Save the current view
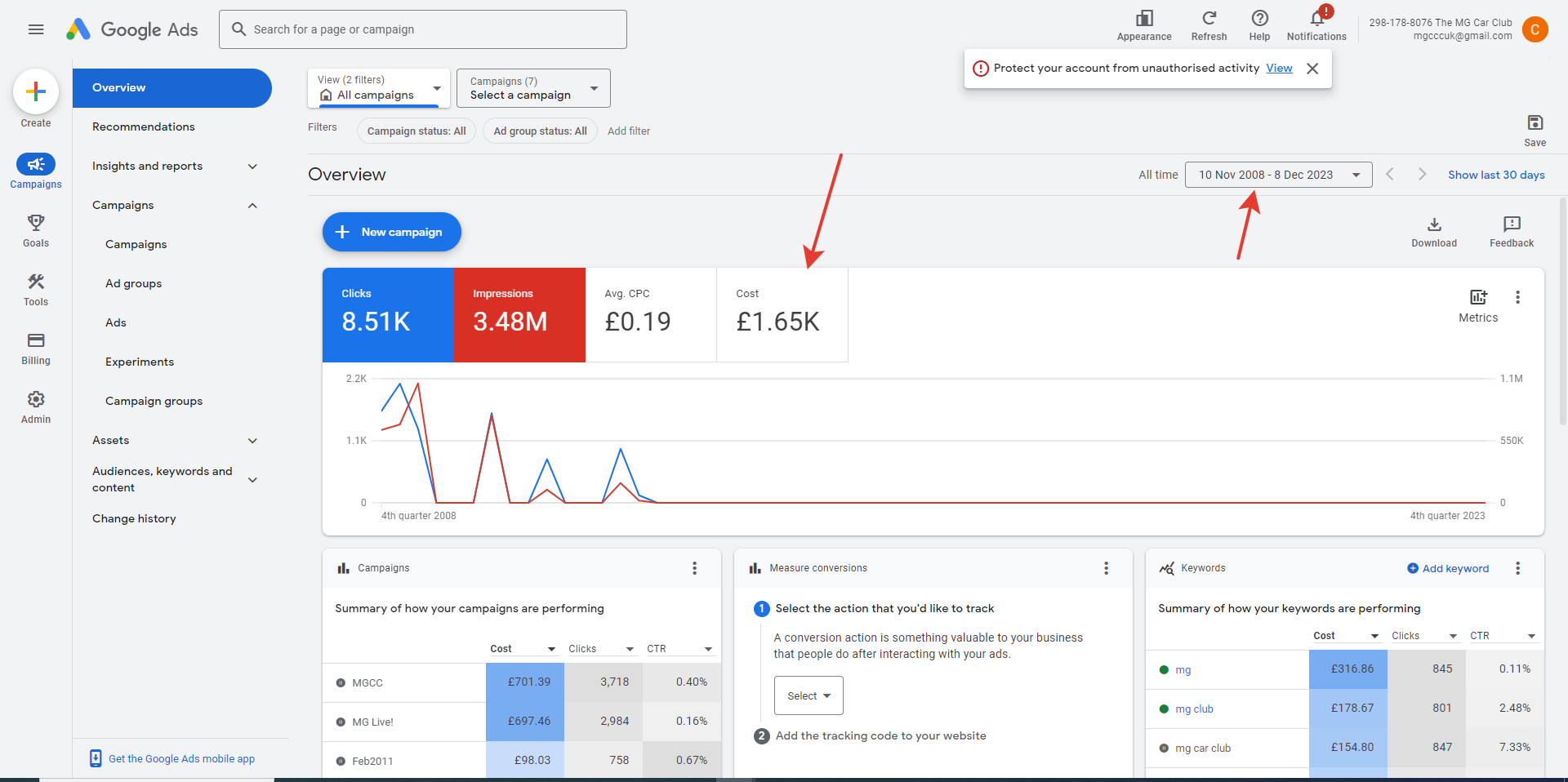The width and height of the screenshot is (1568, 782). 1535,130
